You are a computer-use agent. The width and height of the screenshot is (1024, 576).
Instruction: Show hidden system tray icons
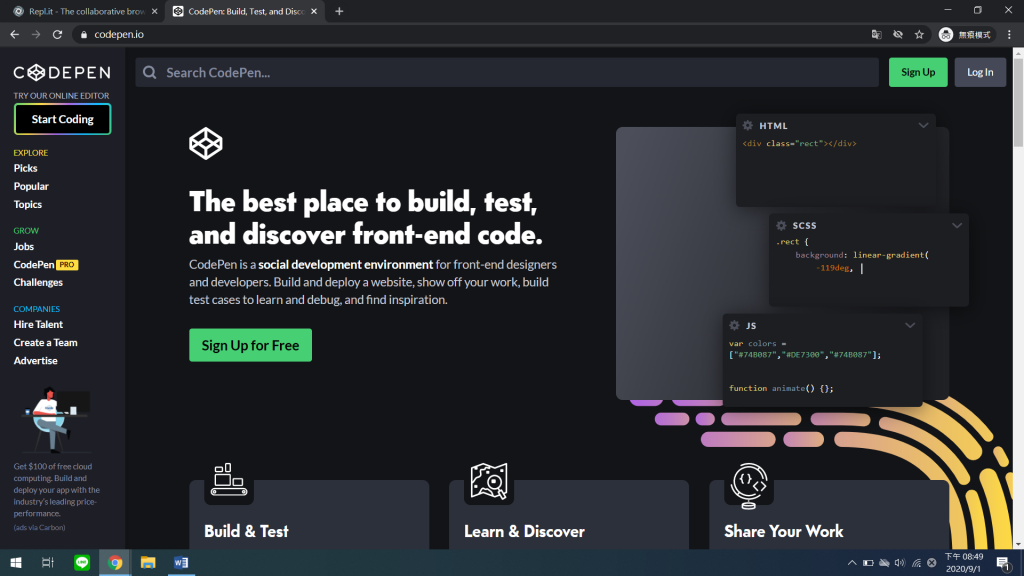(x=852, y=563)
